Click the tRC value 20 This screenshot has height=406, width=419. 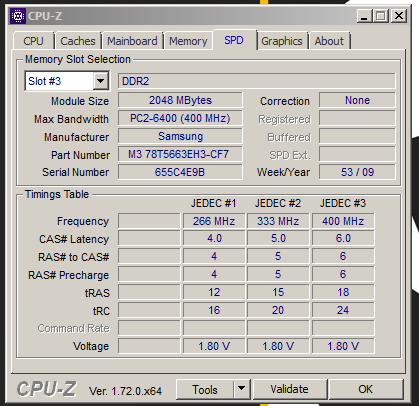tap(278, 310)
